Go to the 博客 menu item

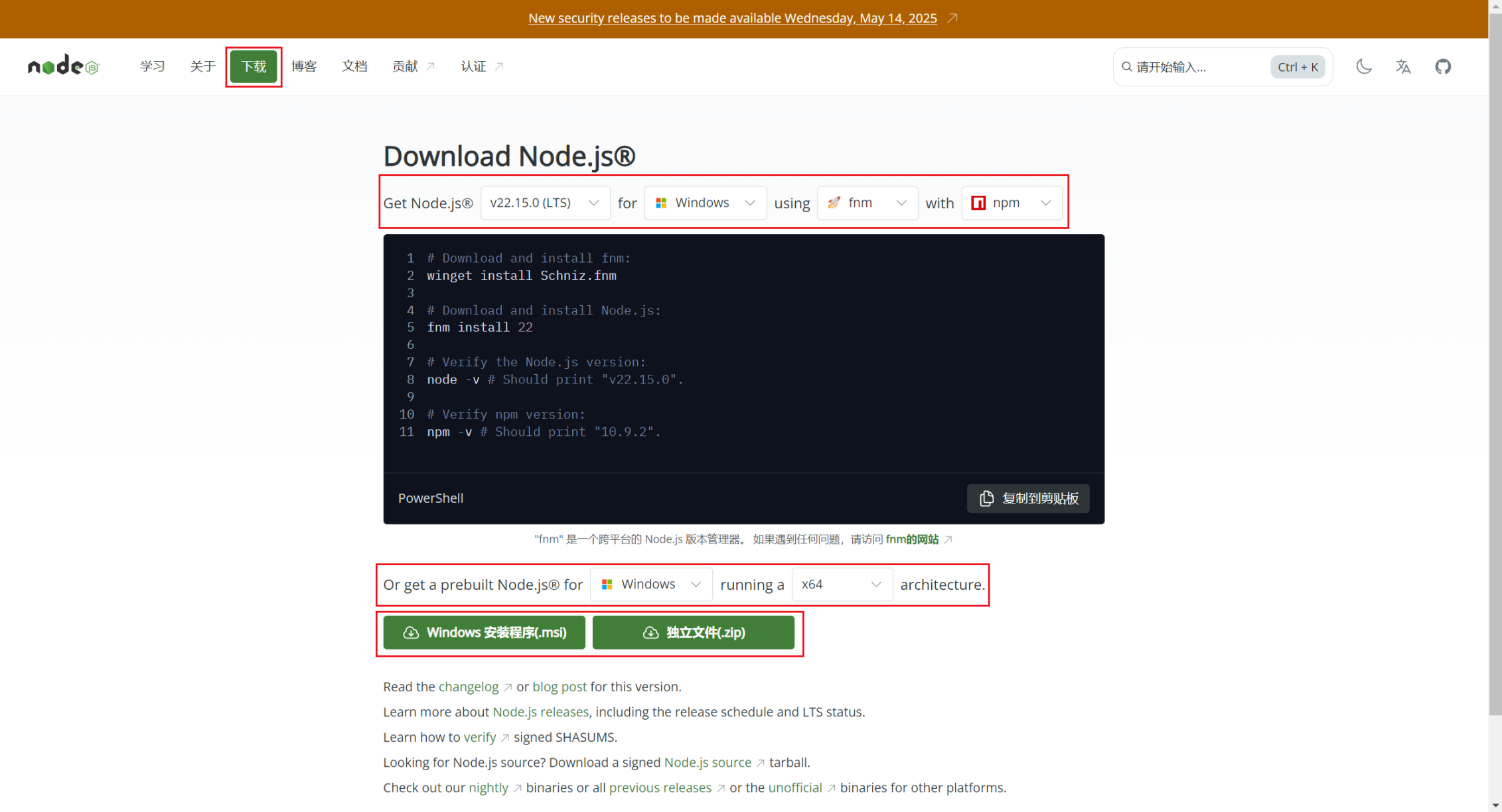[304, 66]
